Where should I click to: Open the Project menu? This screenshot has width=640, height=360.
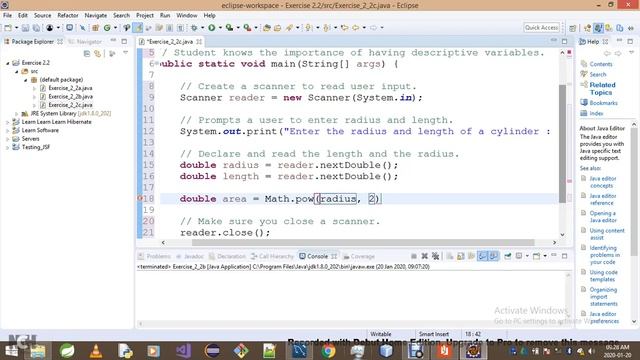pos(145,16)
